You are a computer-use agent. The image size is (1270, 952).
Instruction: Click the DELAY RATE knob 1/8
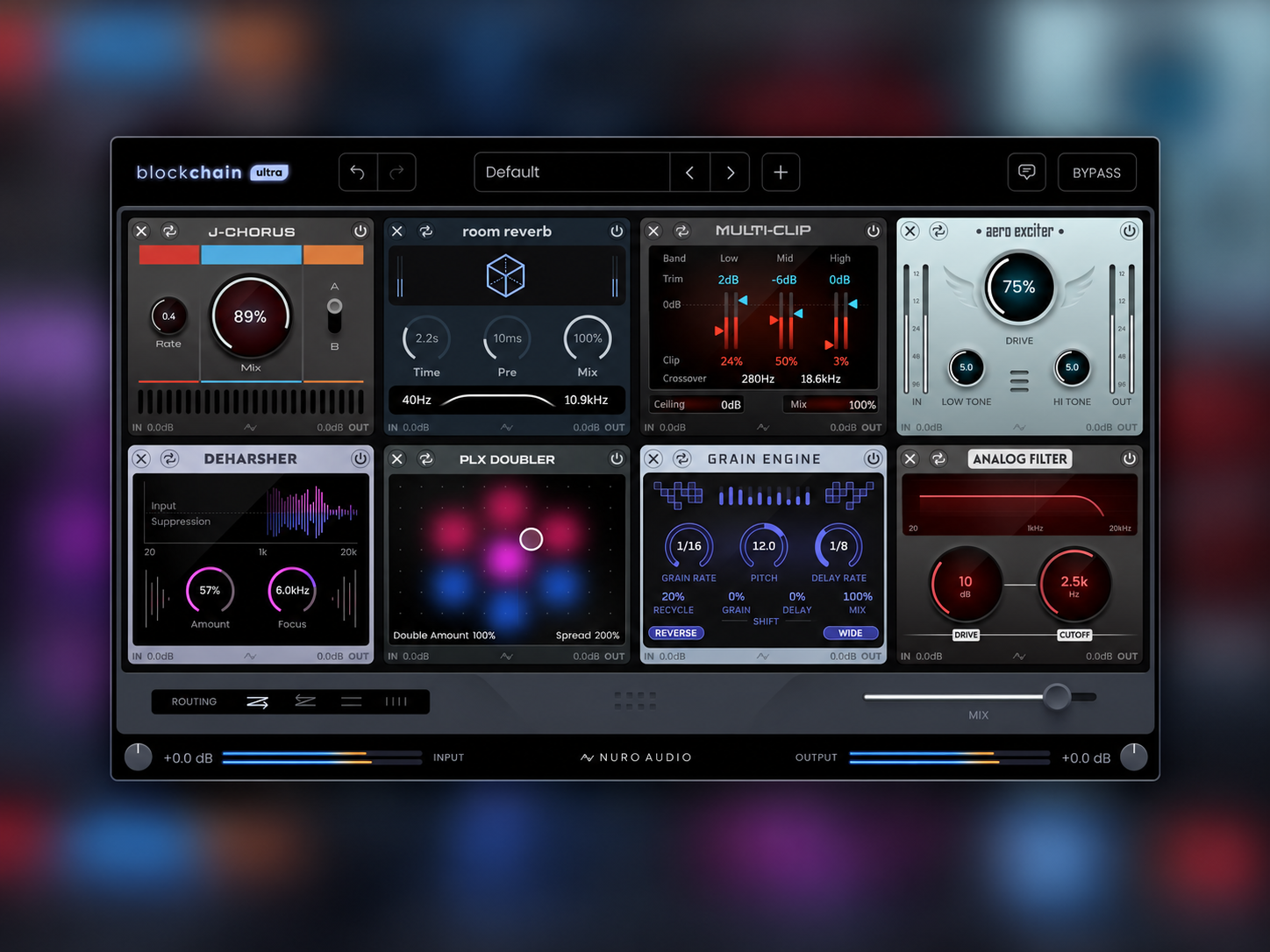point(838,546)
